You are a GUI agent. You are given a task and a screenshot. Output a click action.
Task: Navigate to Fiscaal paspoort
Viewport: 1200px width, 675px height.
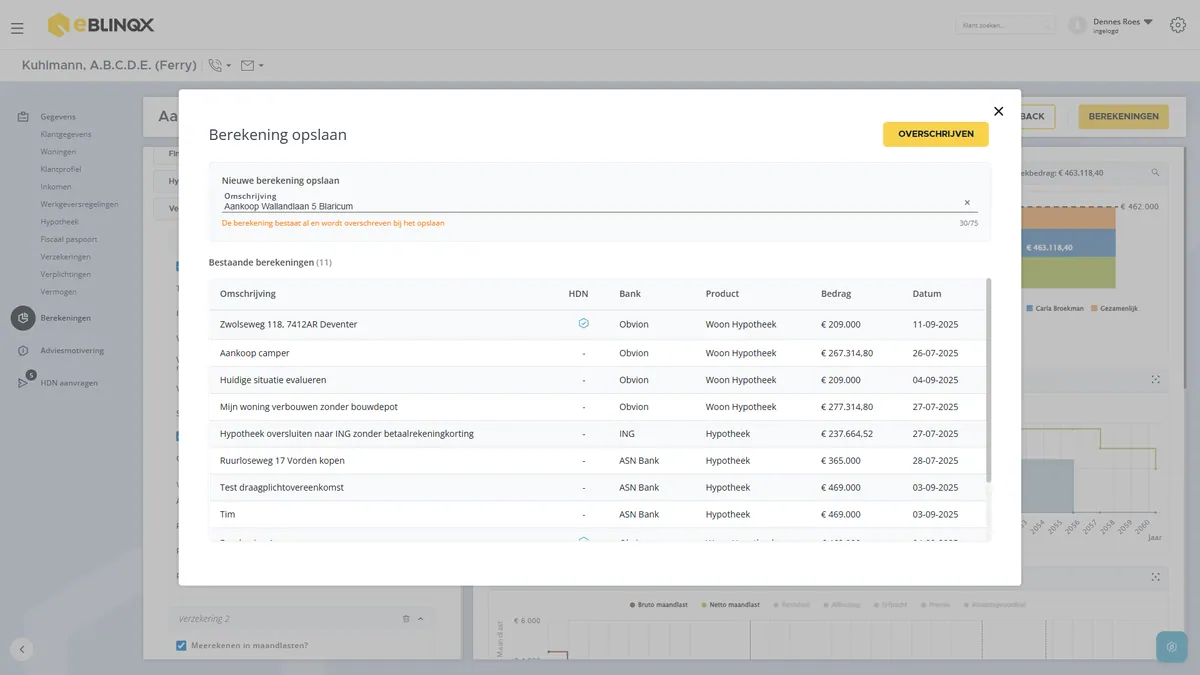[69, 239]
